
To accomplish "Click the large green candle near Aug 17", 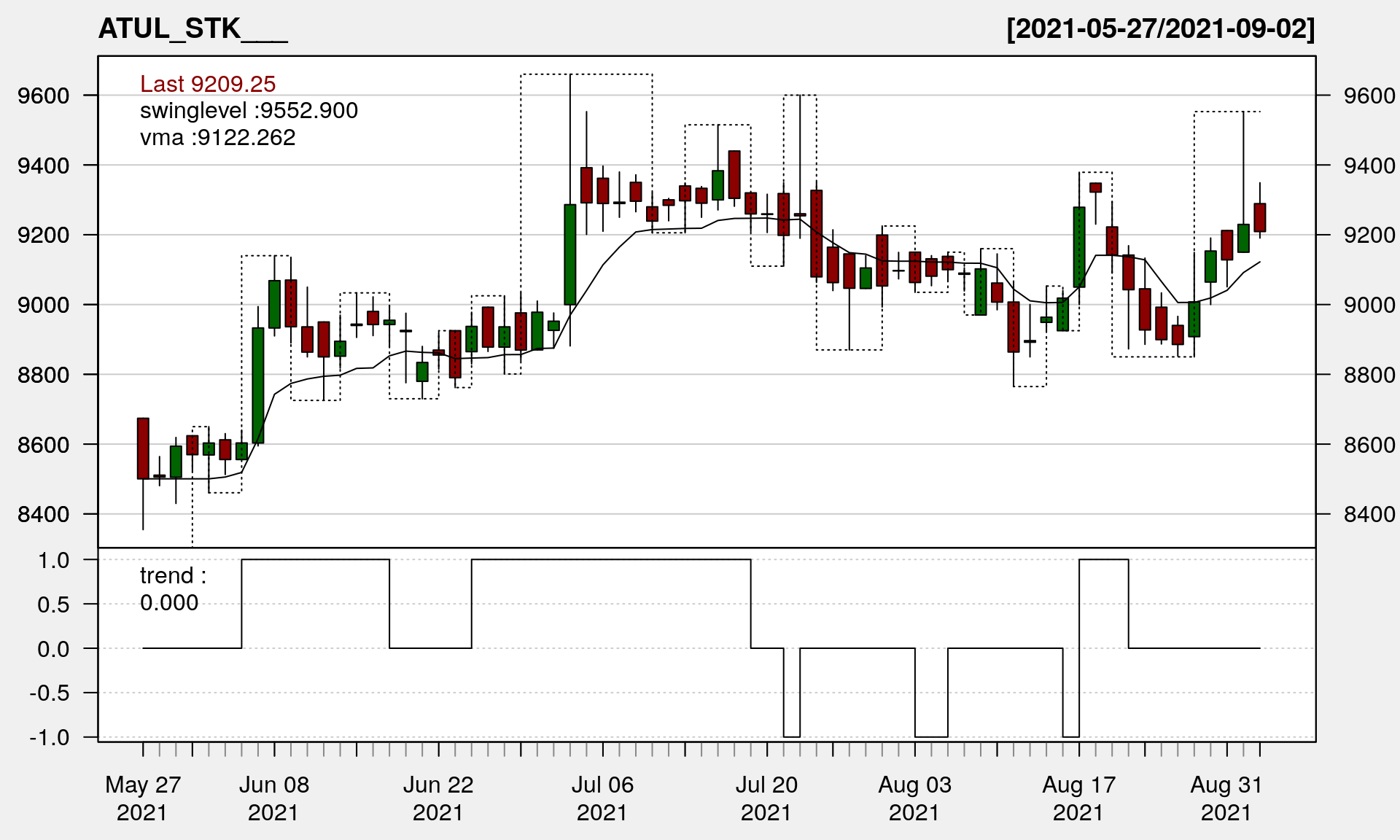I will (1079, 247).
